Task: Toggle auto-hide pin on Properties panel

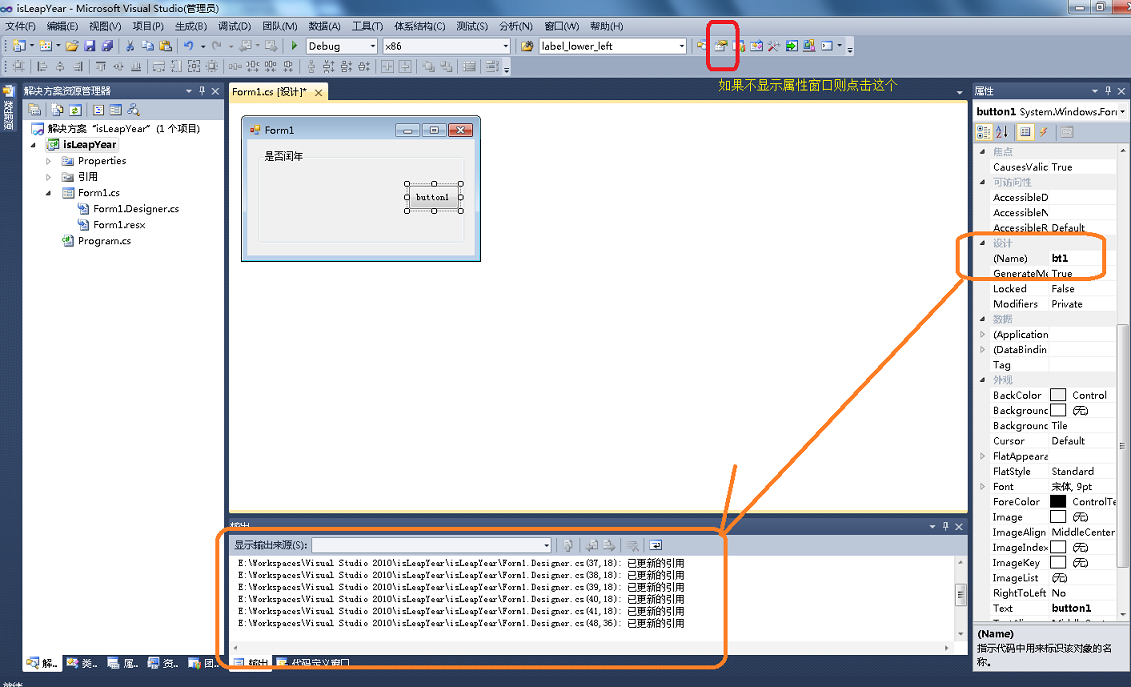Action: point(1108,91)
